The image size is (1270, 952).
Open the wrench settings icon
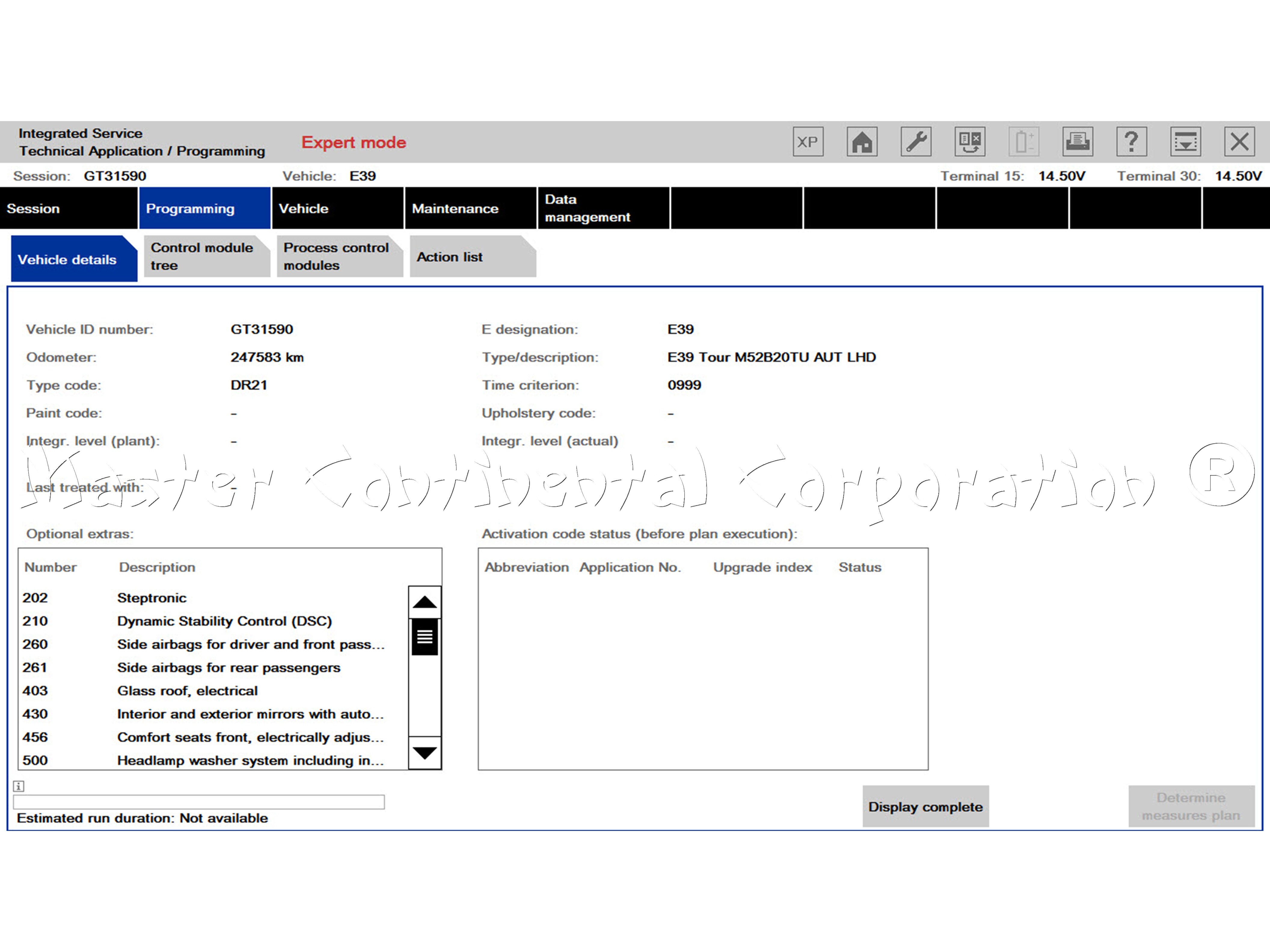coord(916,142)
